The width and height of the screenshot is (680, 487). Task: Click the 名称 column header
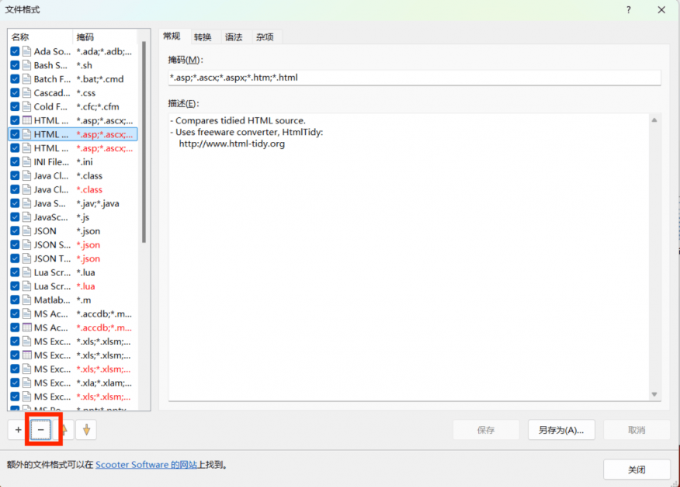pyautogui.click(x=40, y=37)
